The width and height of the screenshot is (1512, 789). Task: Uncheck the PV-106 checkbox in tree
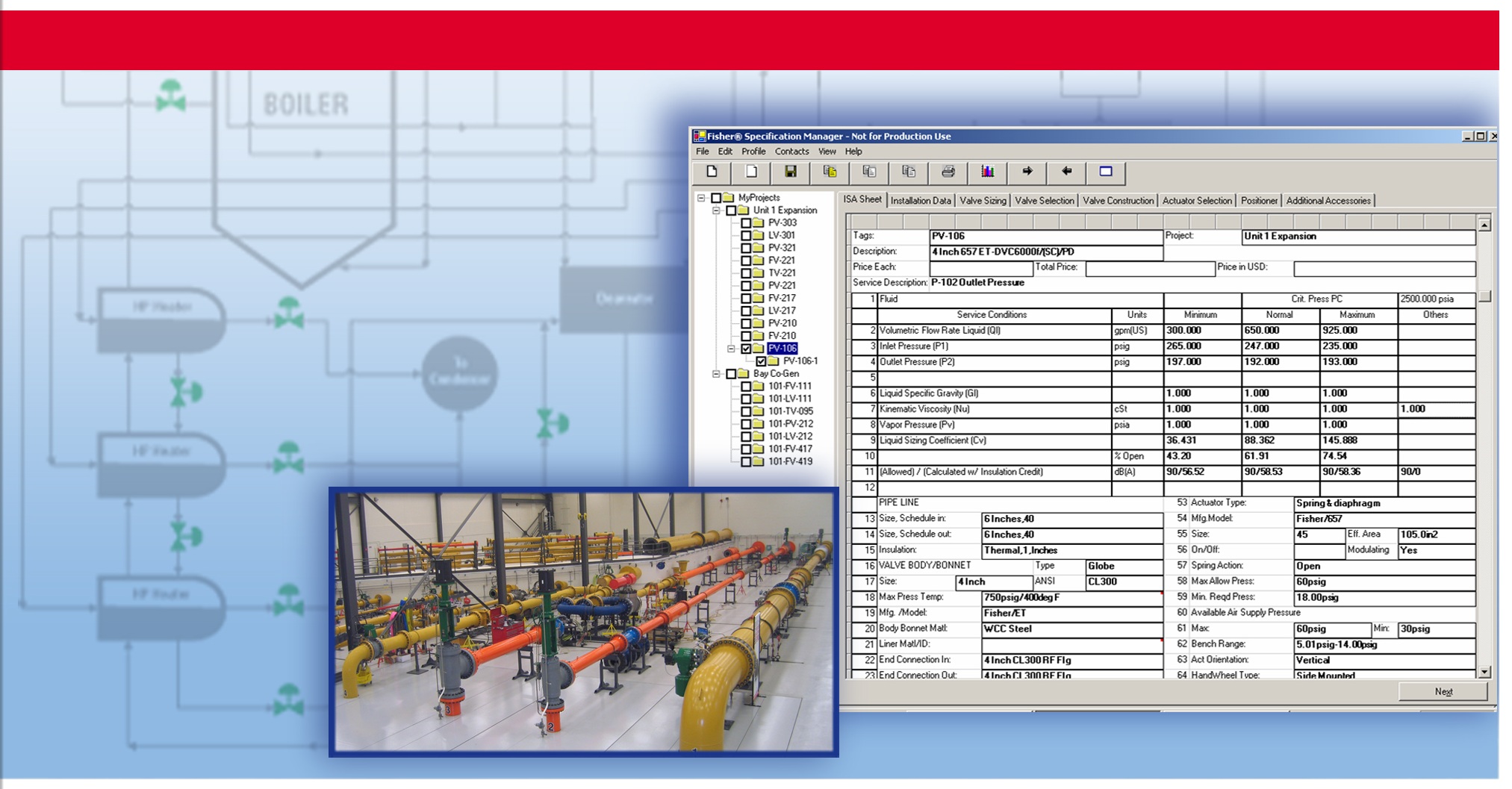point(746,349)
